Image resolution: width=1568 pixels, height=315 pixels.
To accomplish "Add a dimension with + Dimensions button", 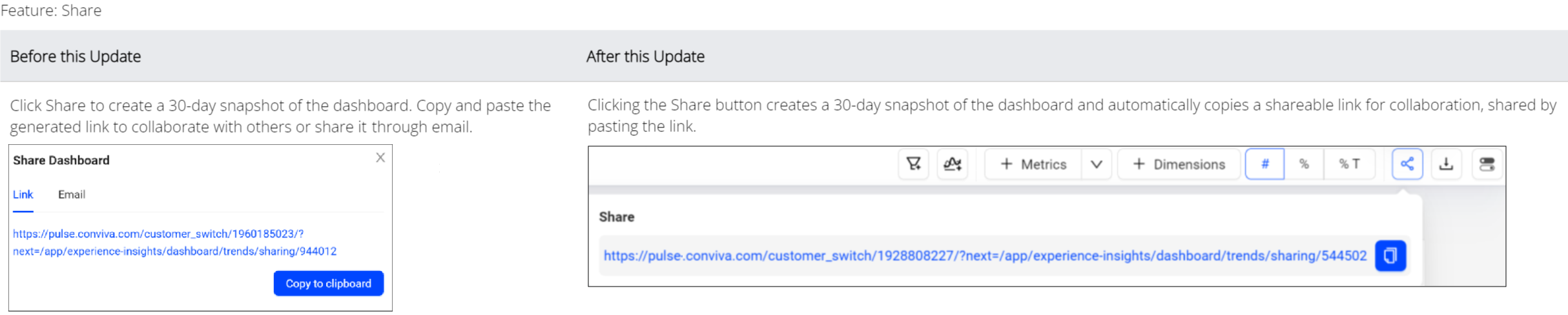I will tap(1179, 164).
